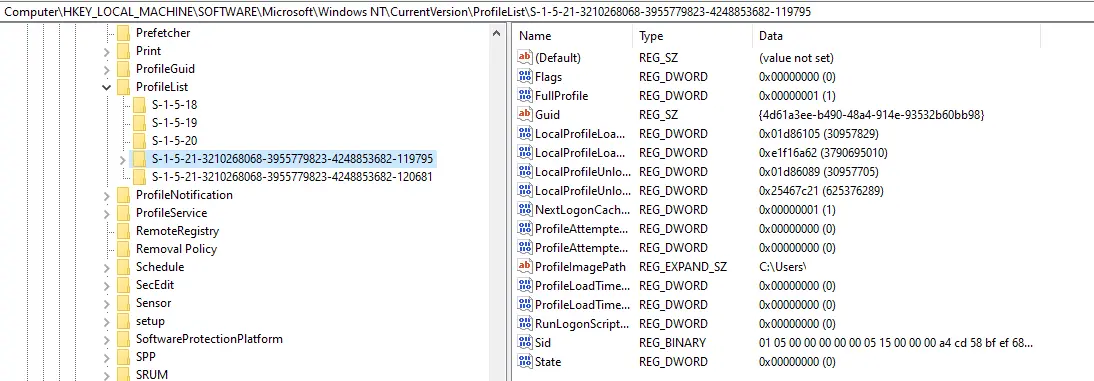Expand the ProfileNotification key
The image size is (1094, 381).
coord(107,195)
